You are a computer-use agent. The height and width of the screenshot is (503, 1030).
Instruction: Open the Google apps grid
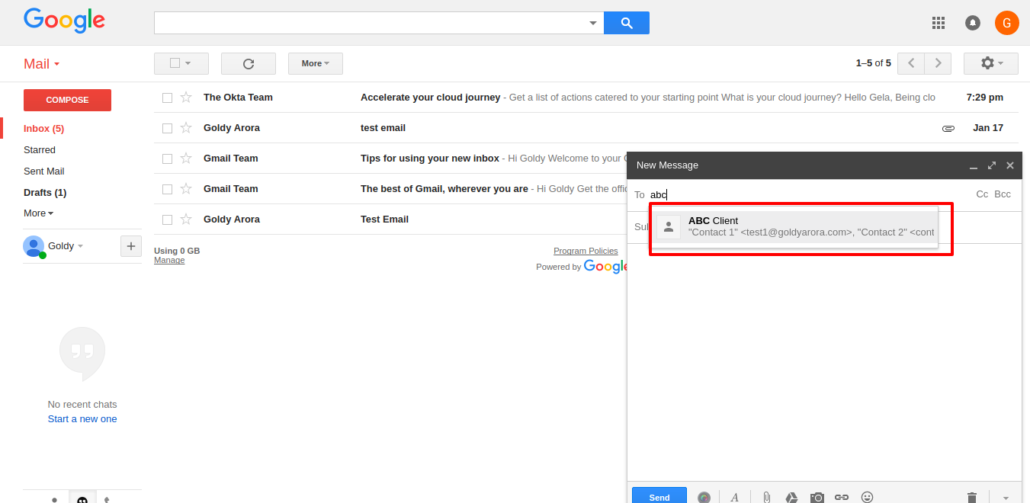938,23
